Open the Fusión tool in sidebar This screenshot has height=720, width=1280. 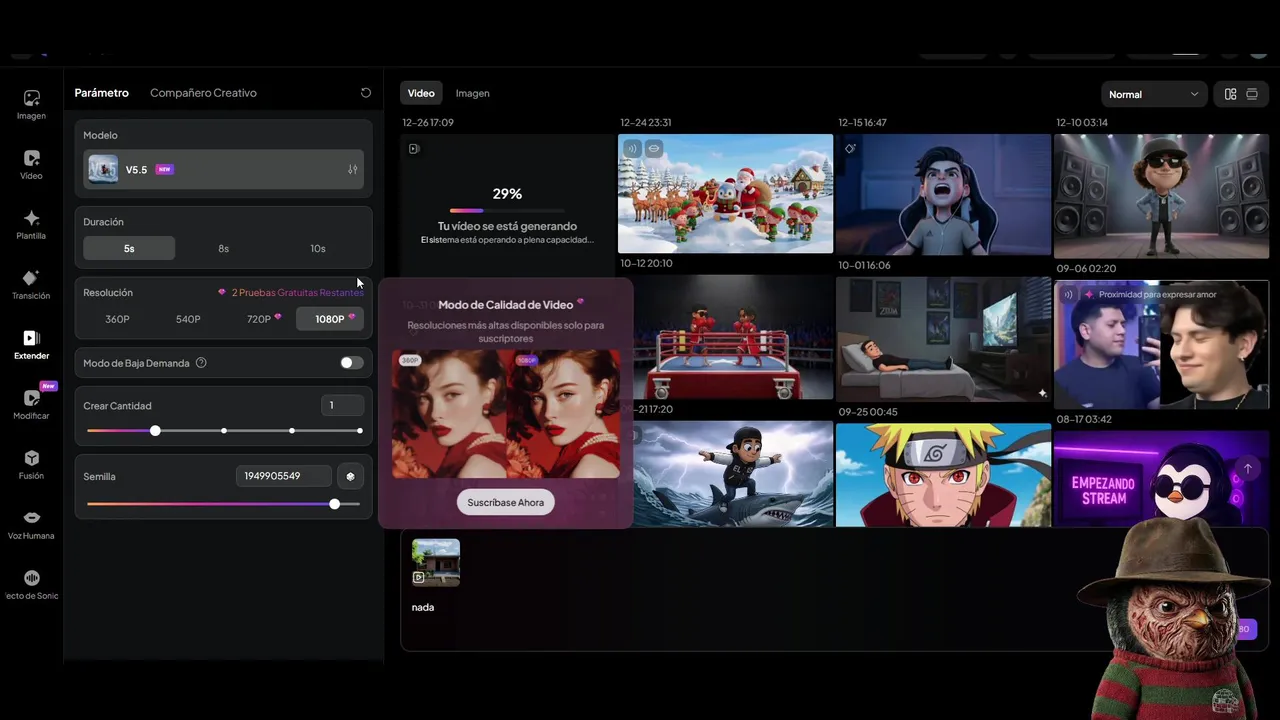coord(31,464)
